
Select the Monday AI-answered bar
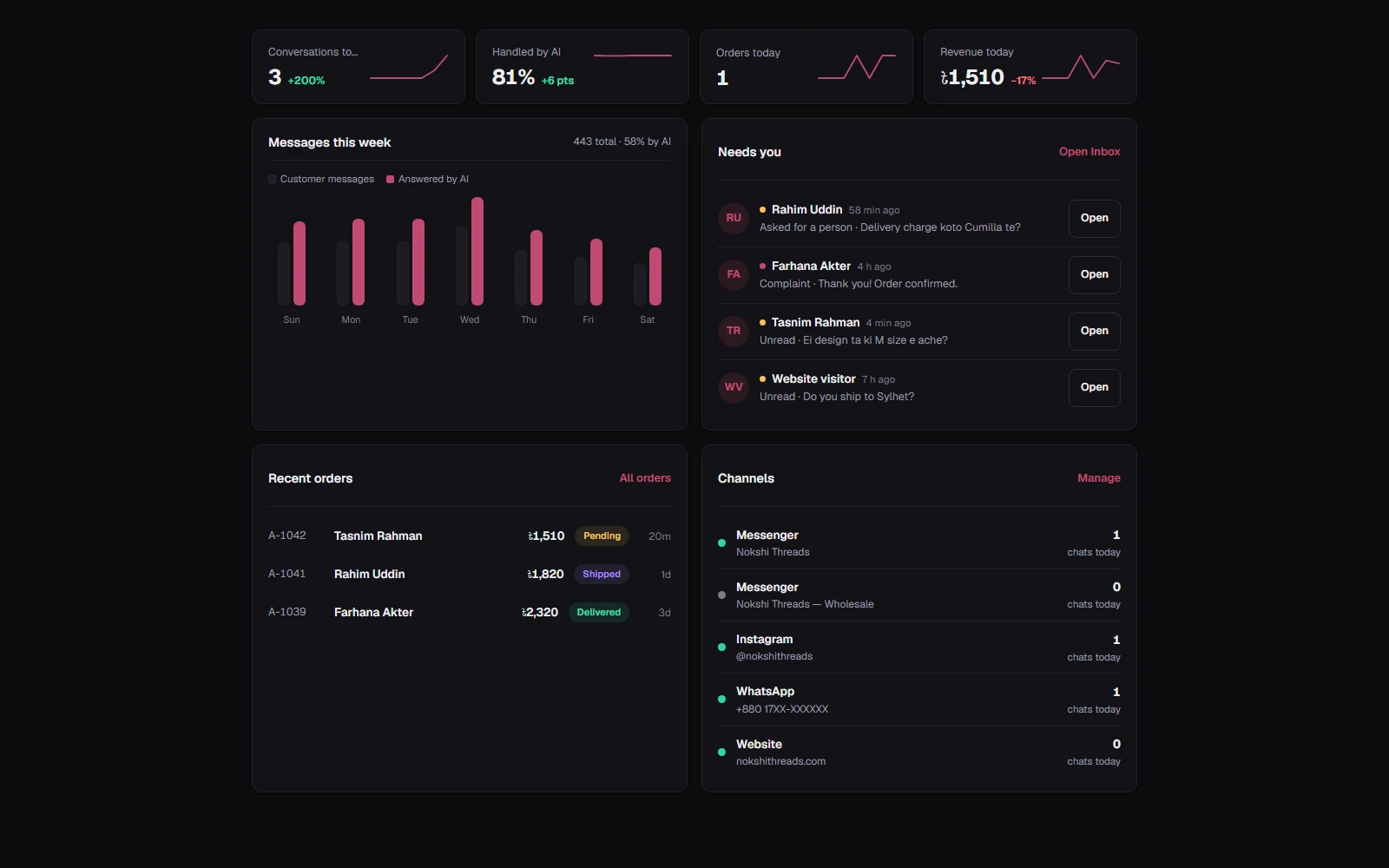tap(359, 262)
